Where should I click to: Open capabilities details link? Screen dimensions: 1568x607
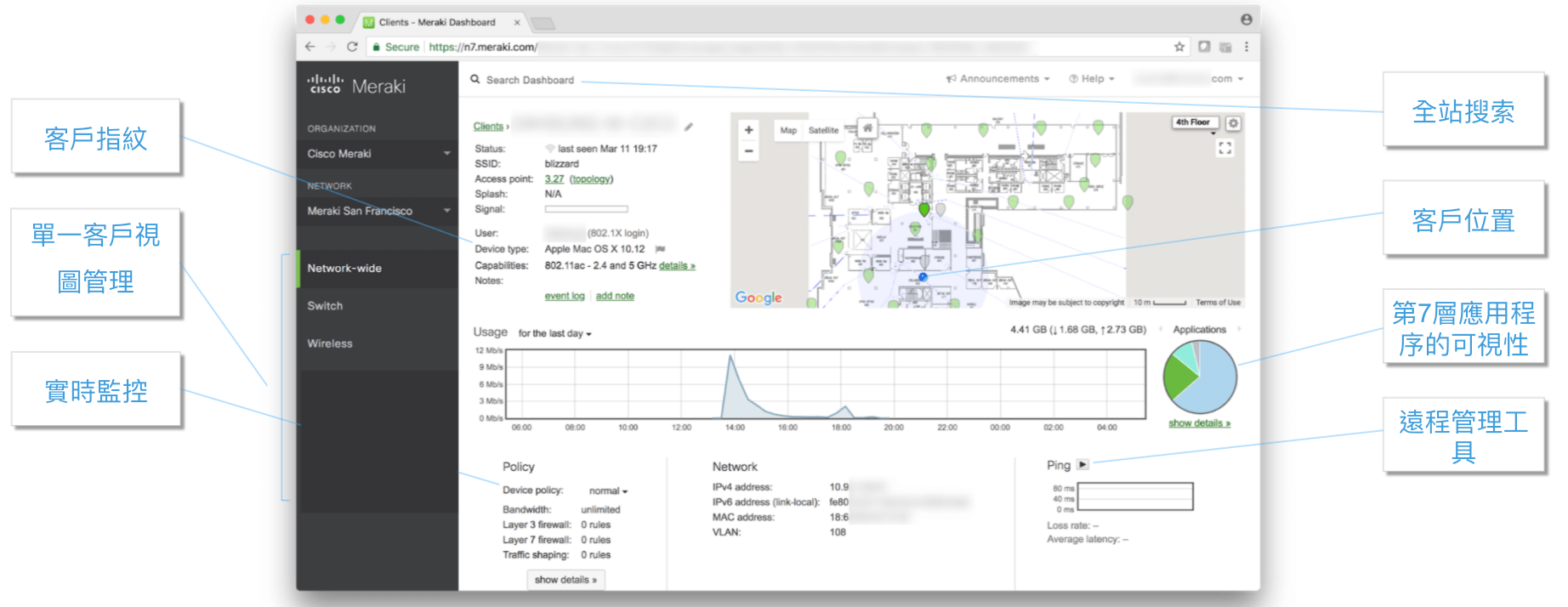(677, 266)
